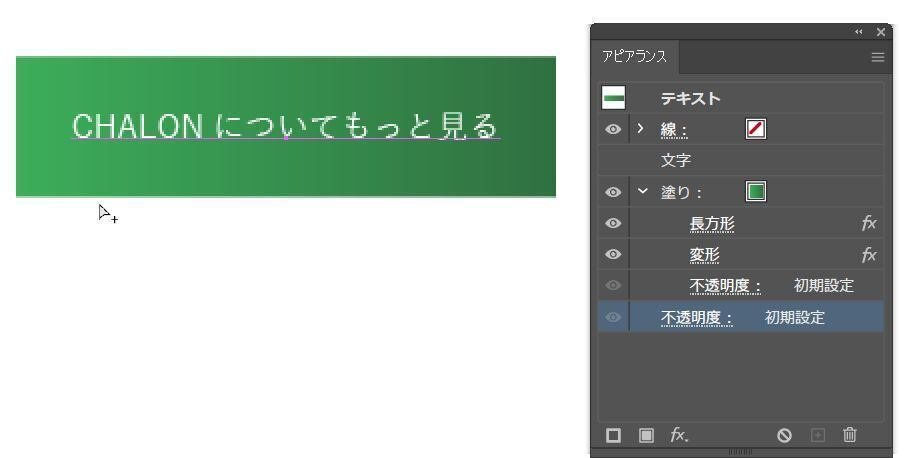Open the 変形 effect settings link

[x=704, y=255]
